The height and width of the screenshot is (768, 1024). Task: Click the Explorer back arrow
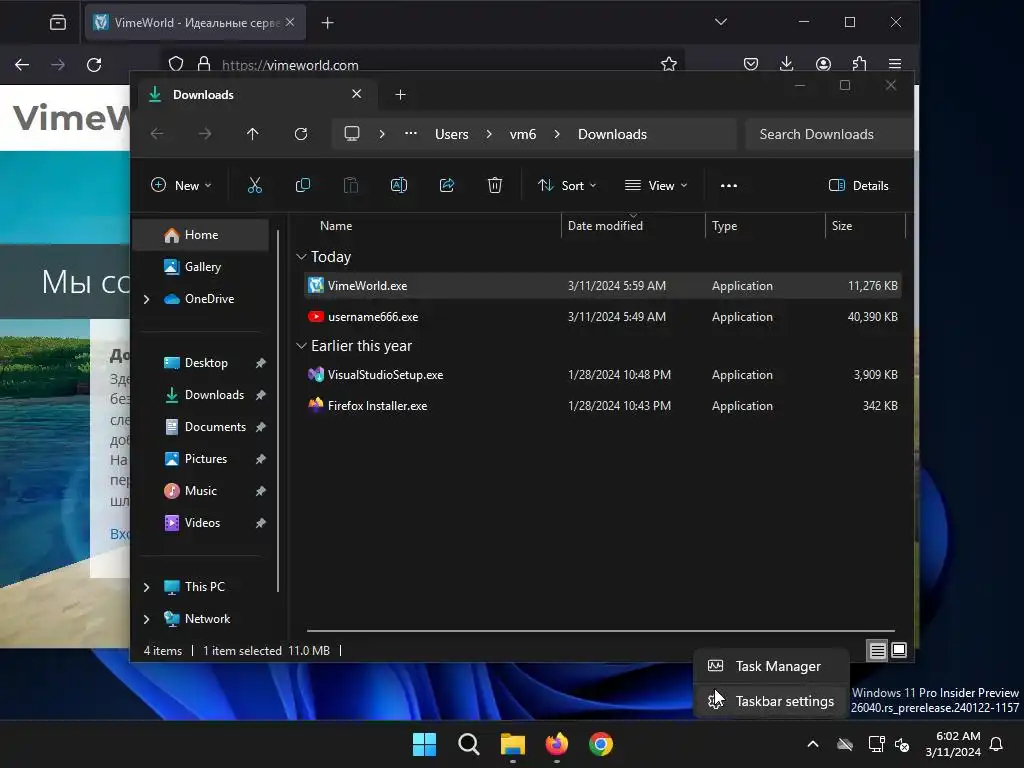click(x=157, y=134)
